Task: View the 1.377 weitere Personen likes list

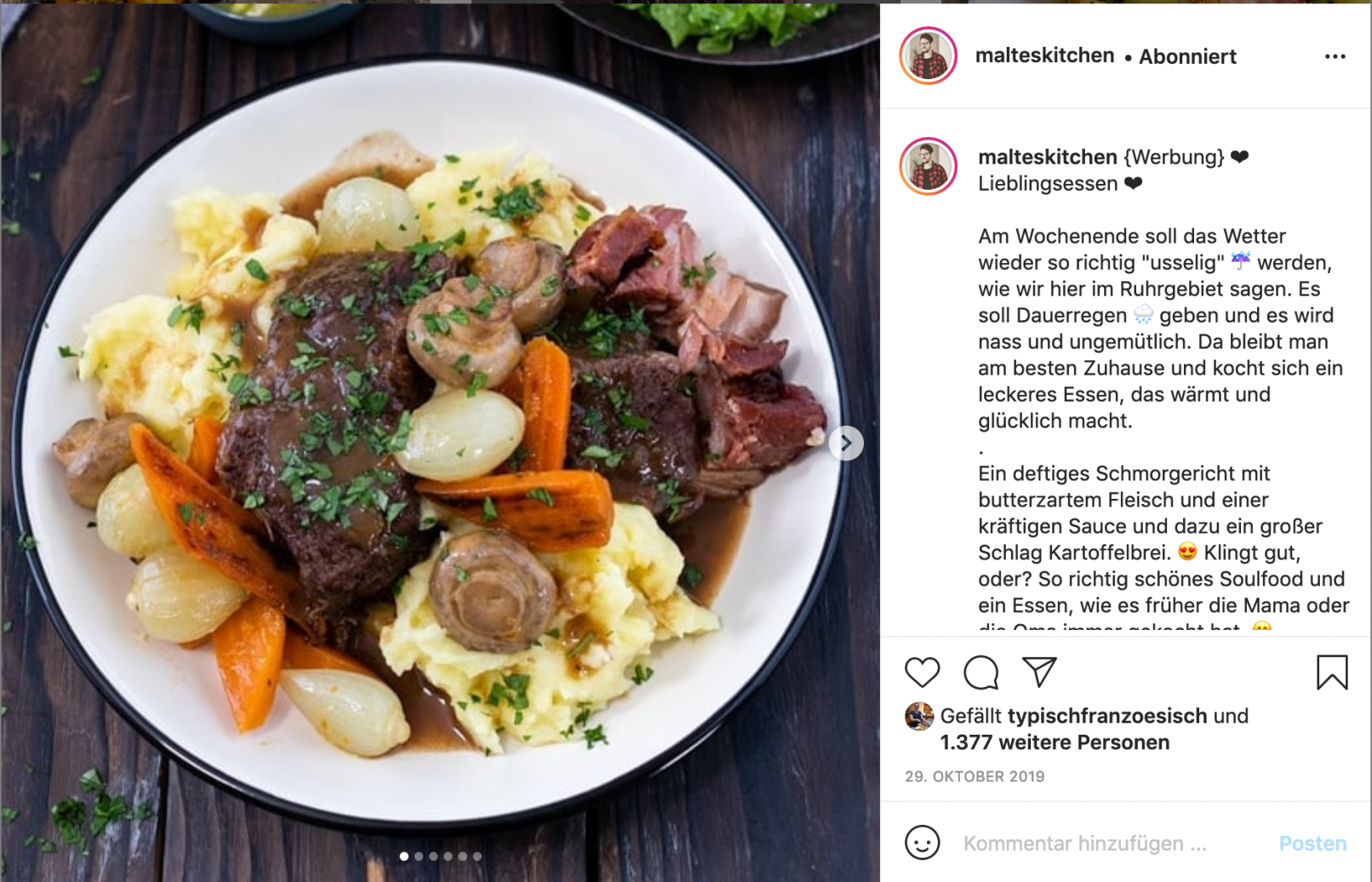Action: [x=1055, y=742]
